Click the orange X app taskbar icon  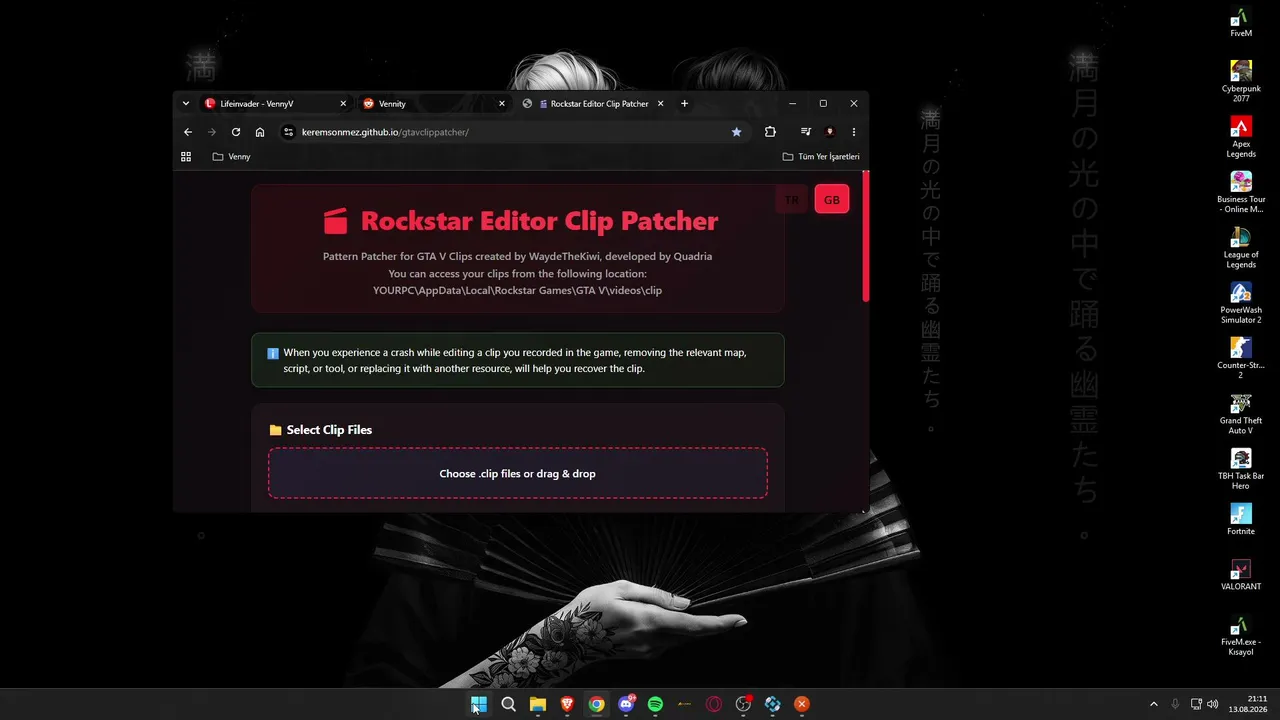point(801,704)
